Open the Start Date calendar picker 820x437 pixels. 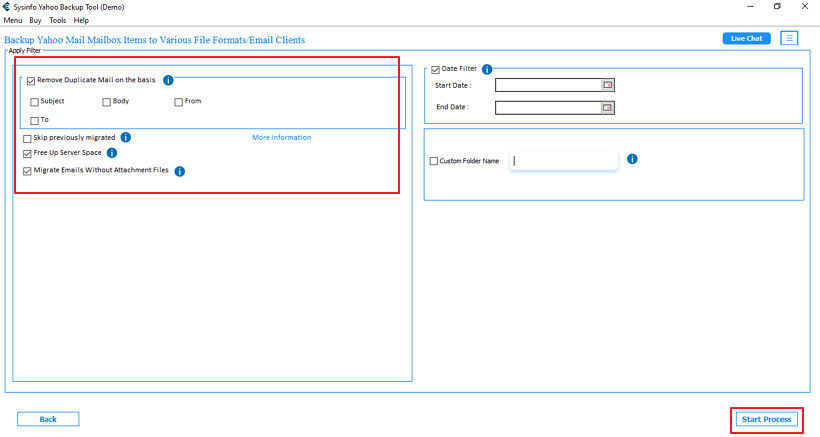(608, 85)
